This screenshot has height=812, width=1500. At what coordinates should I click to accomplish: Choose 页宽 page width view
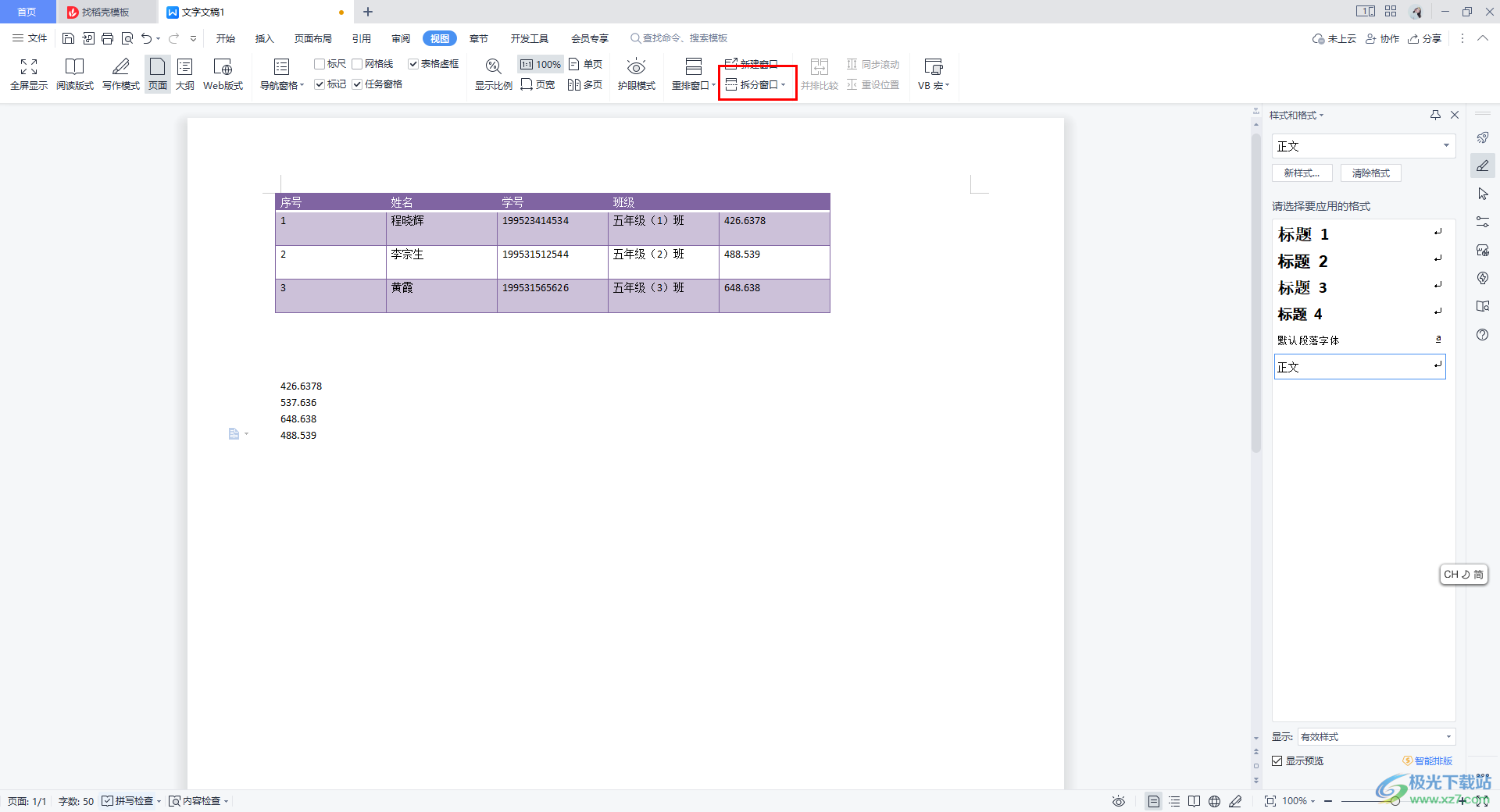(538, 84)
